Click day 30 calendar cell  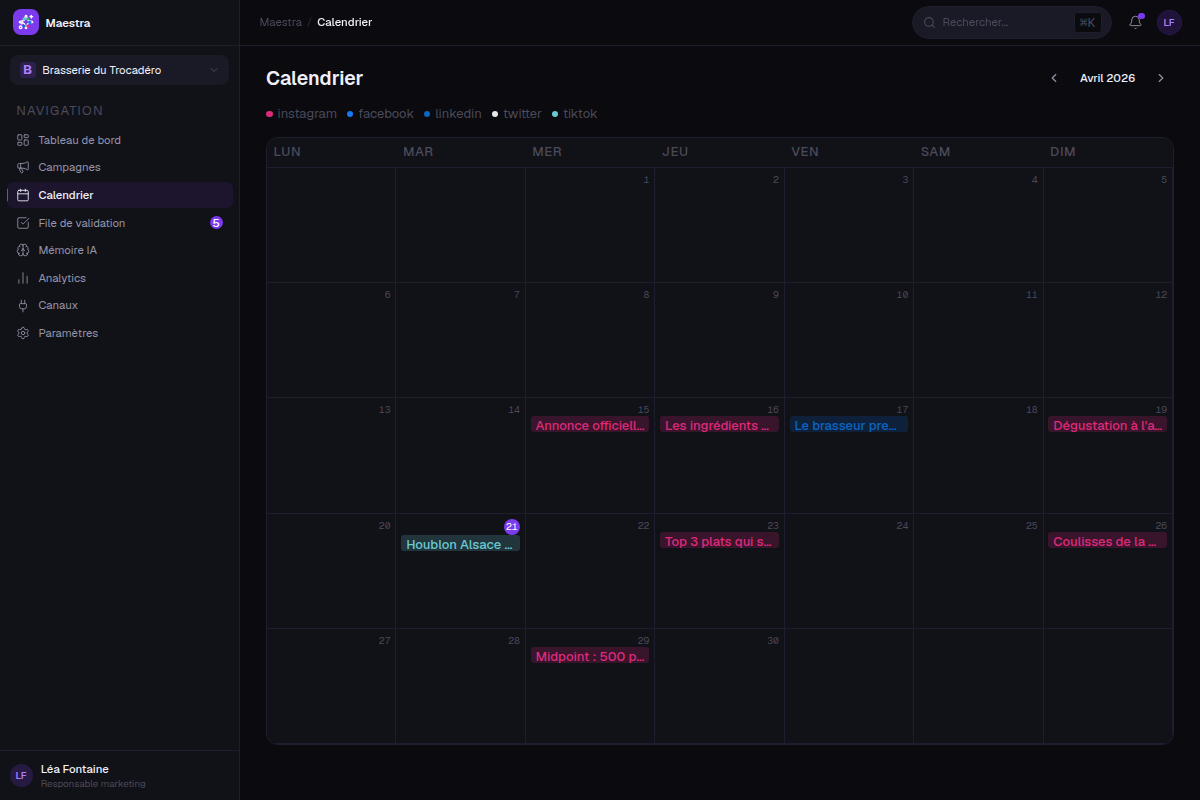(719, 686)
